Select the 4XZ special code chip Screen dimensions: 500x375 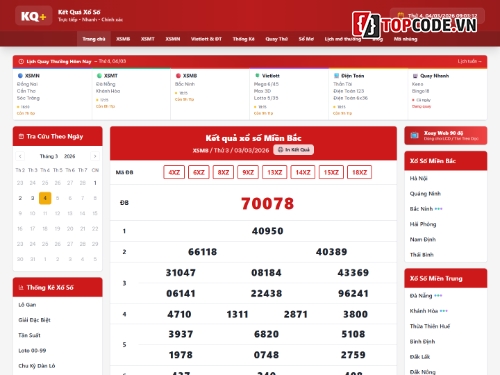coord(174,172)
